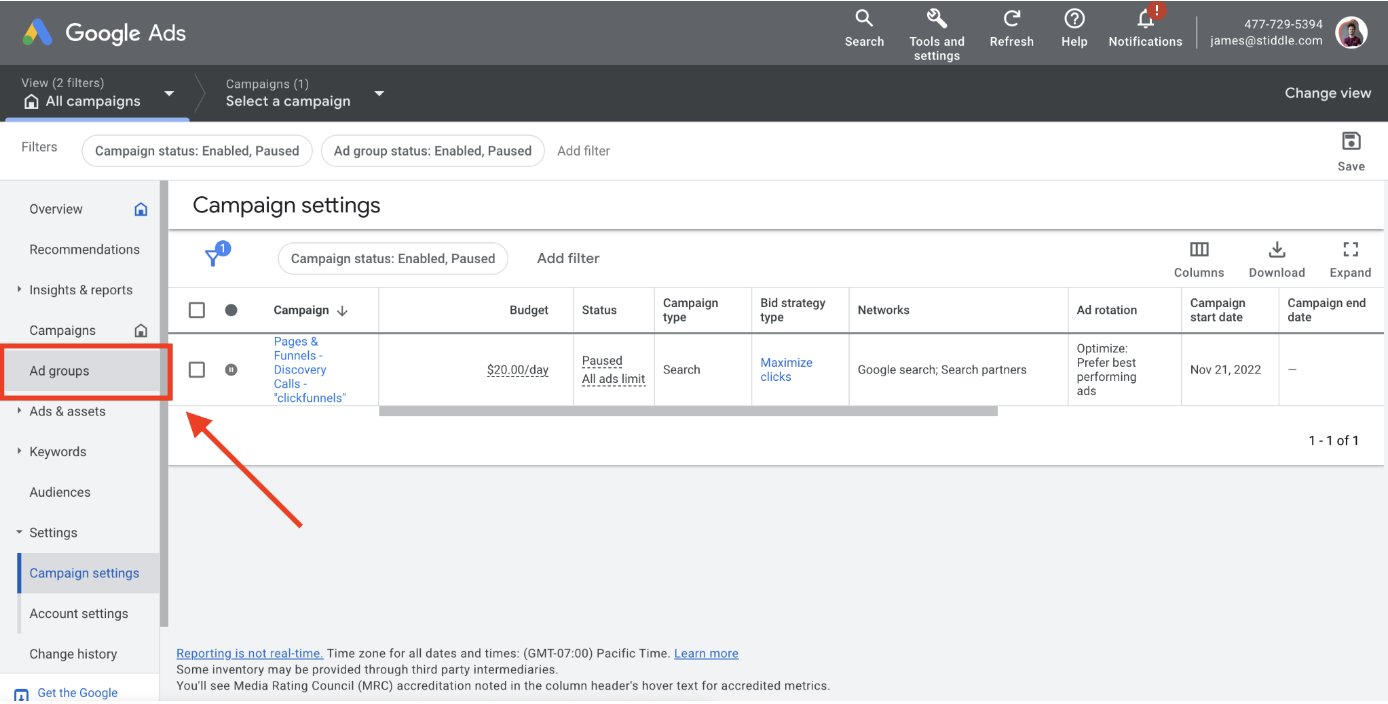Click the Paused status text

(x=602, y=361)
